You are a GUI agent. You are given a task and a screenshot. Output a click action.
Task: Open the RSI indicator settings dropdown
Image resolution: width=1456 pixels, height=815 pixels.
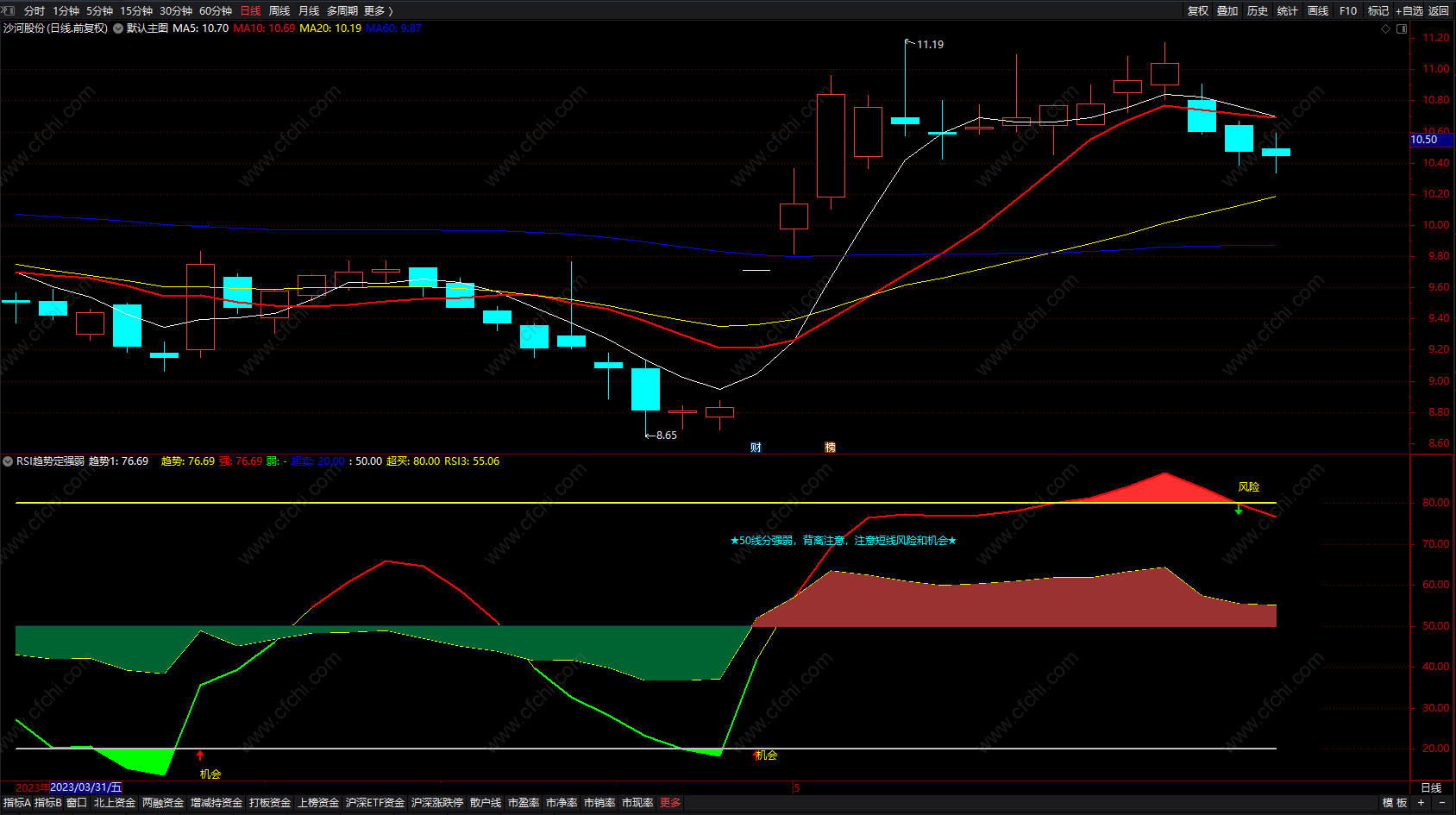click(8, 461)
